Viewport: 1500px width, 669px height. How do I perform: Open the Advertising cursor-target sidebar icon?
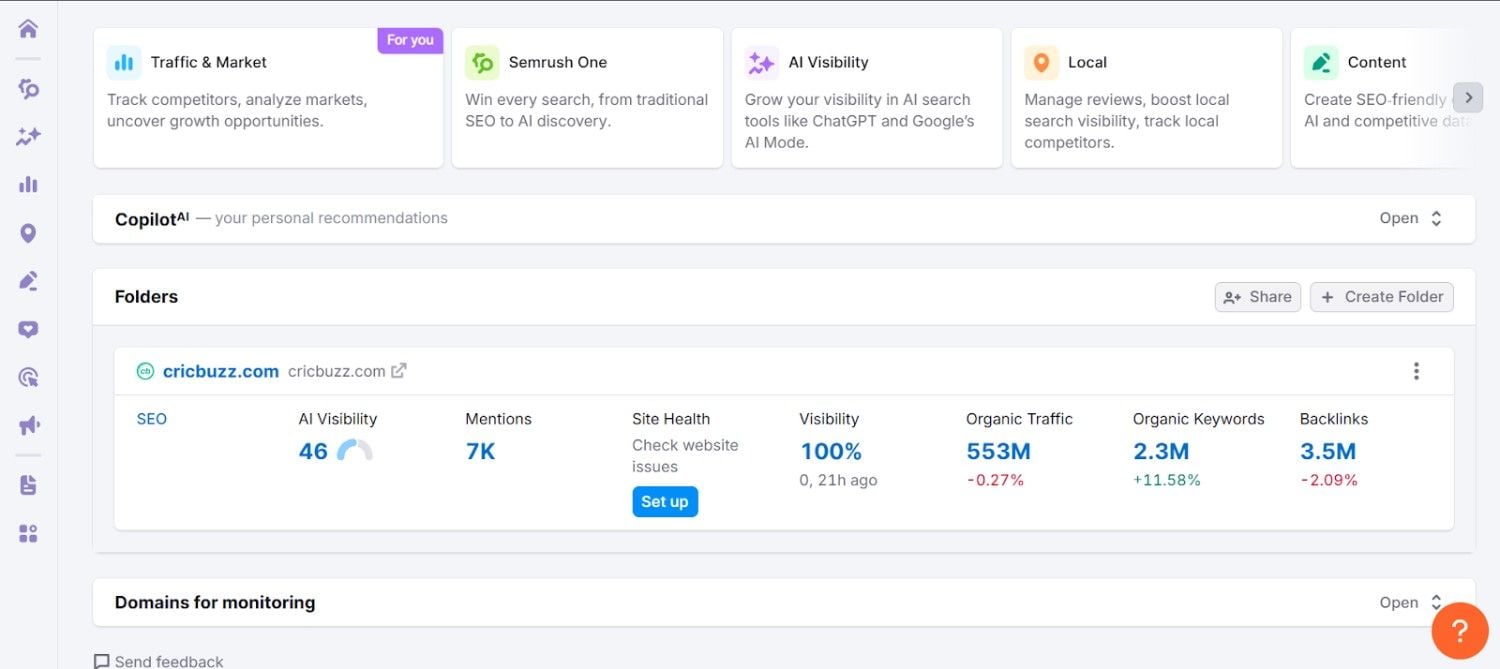[x=28, y=377]
